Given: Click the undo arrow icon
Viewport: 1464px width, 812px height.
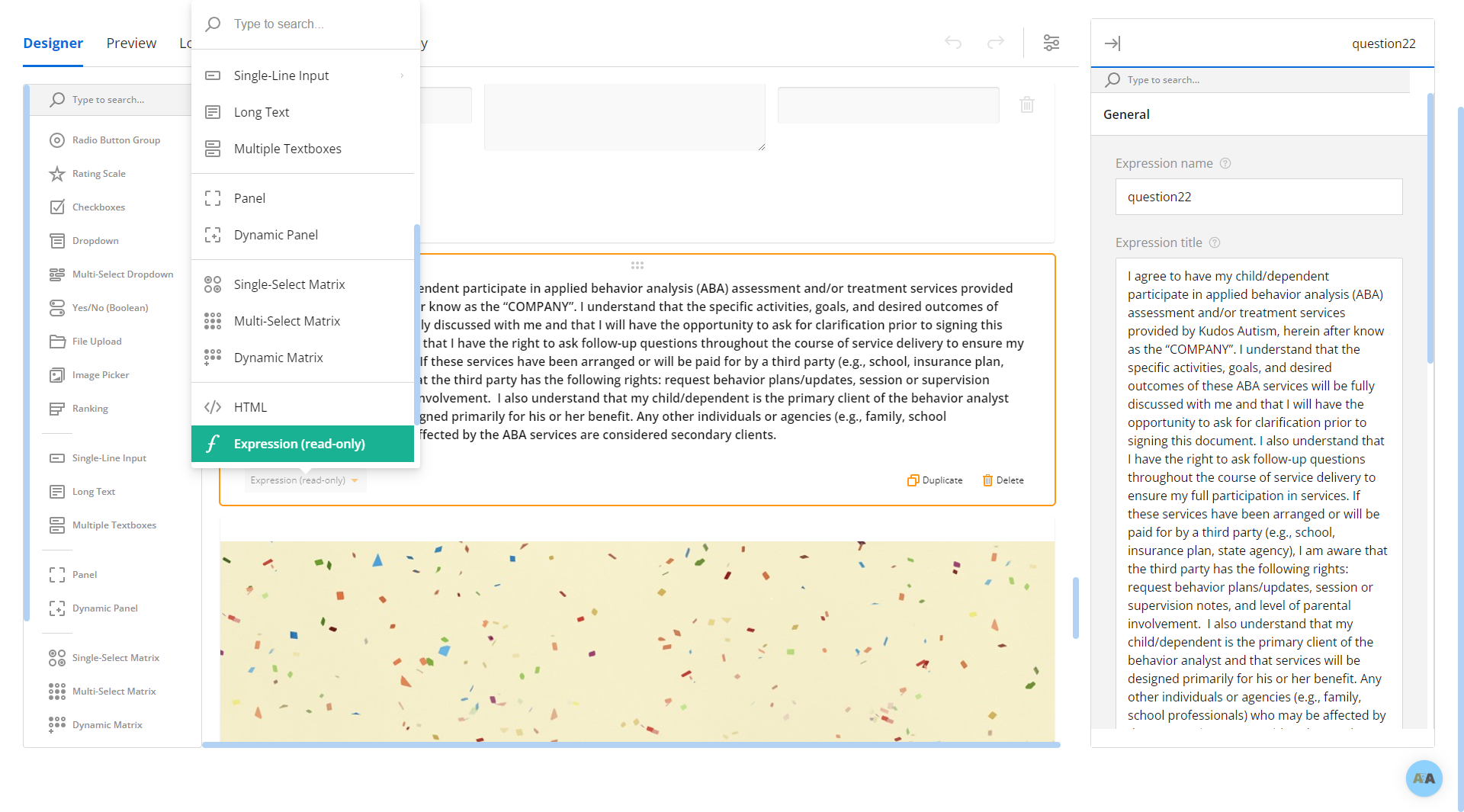Looking at the screenshot, I should coord(953,43).
